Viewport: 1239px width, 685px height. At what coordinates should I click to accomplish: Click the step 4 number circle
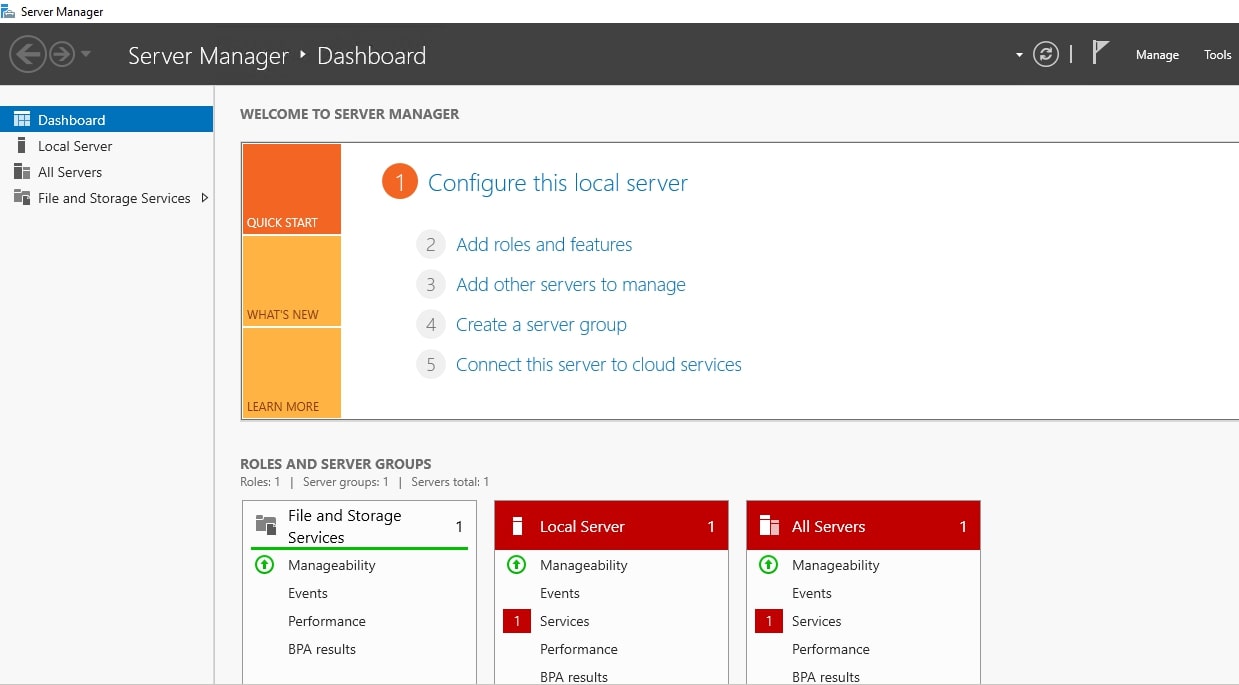coord(430,324)
